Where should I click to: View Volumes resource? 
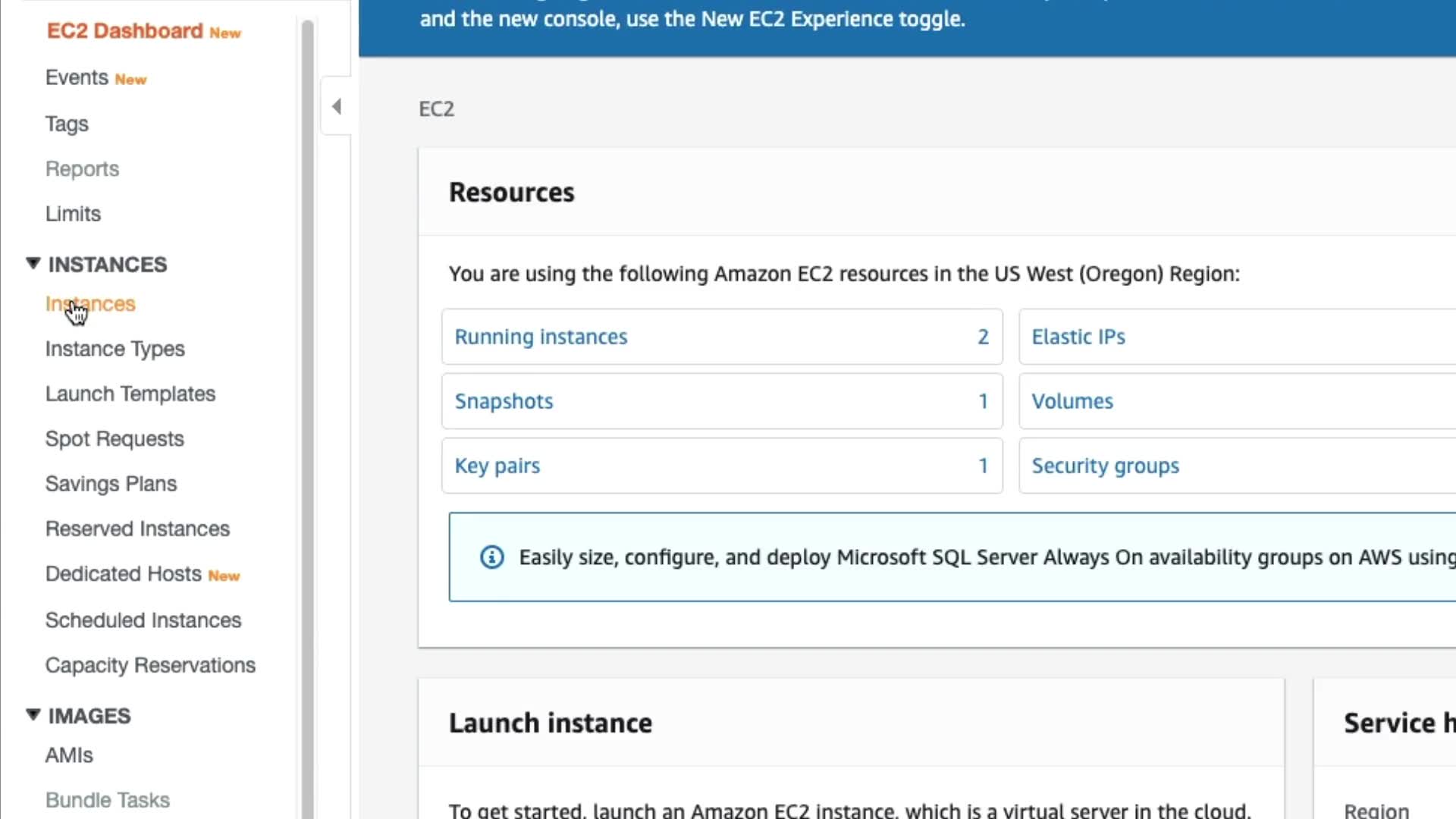(x=1072, y=401)
